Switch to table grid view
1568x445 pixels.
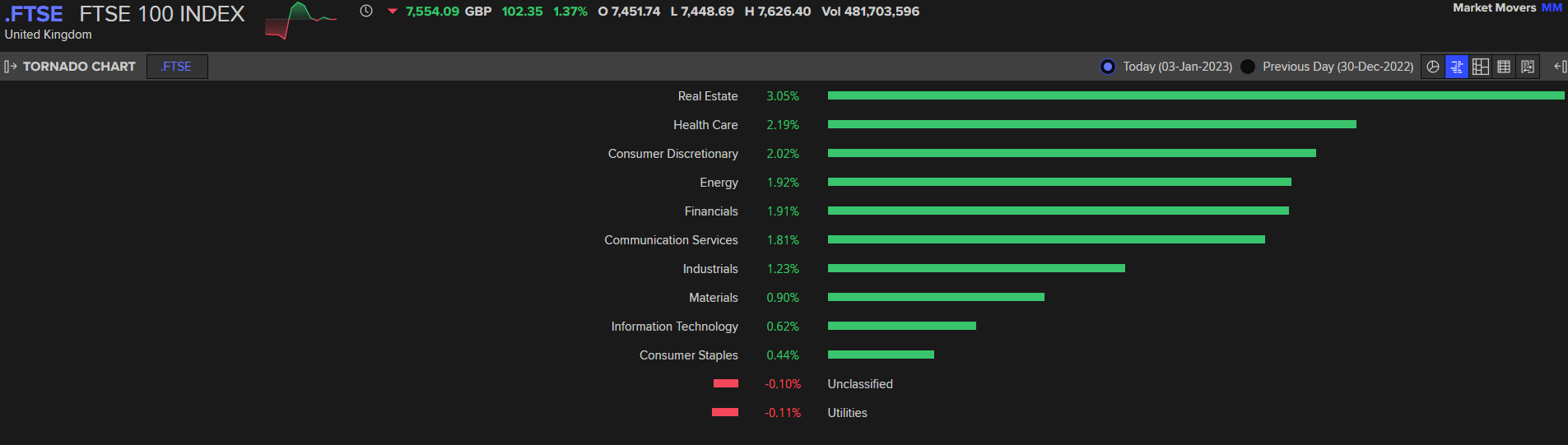coord(1504,67)
